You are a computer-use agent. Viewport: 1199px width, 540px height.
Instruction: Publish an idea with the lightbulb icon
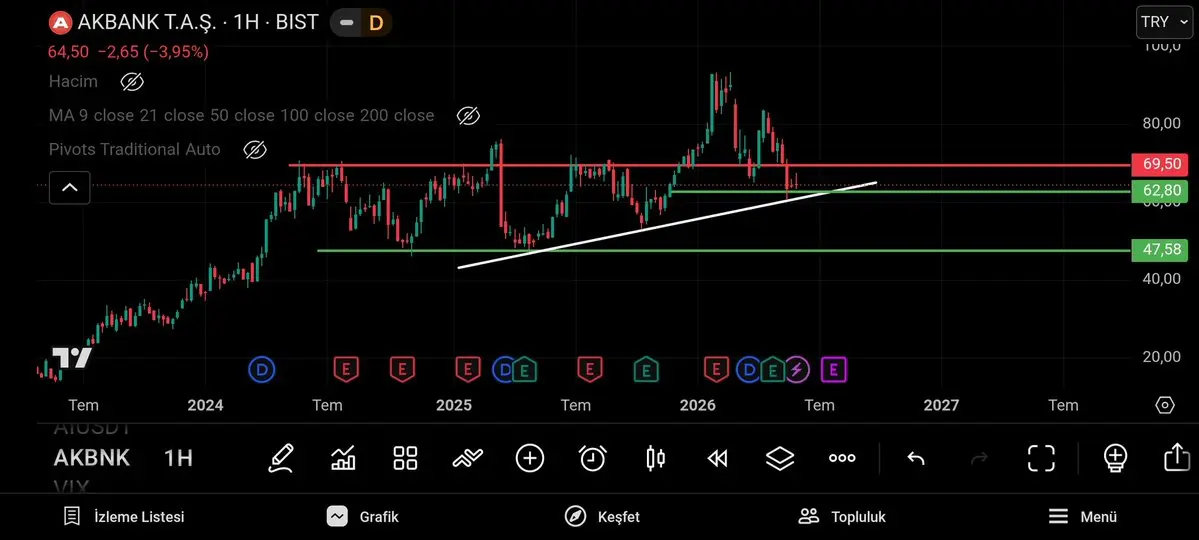click(x=1115, y=458)
